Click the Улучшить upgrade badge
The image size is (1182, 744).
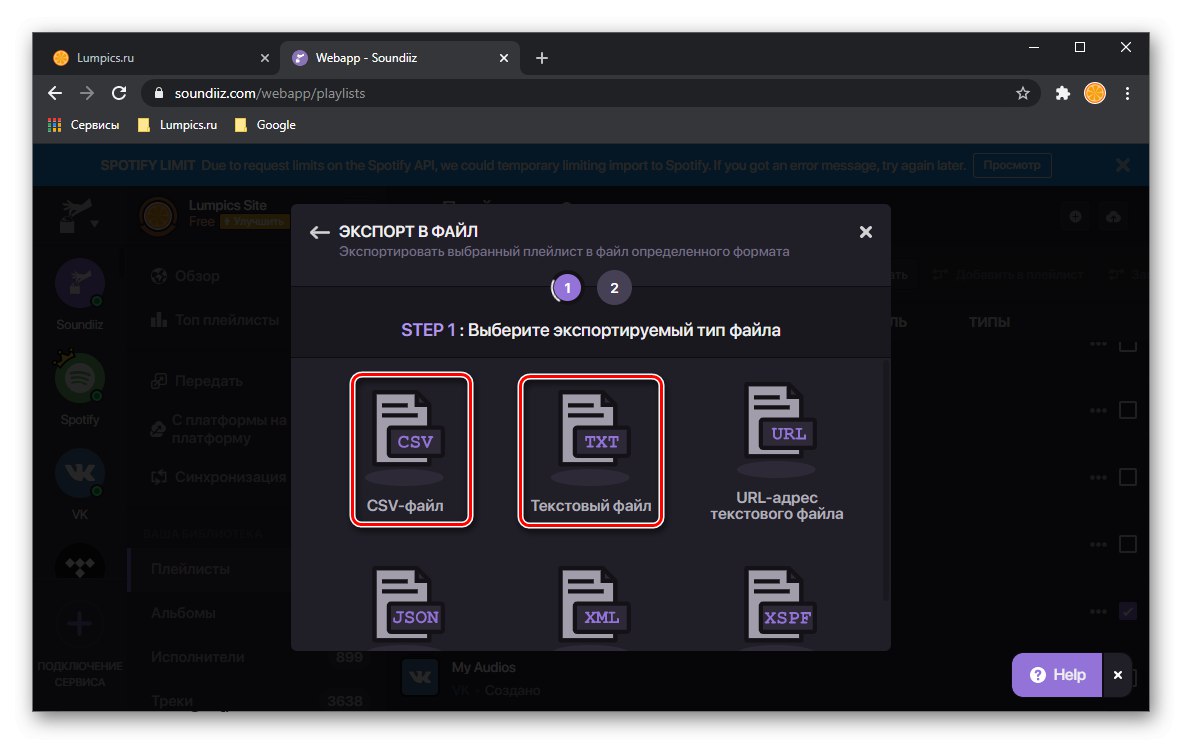click(x=254, y=222)
